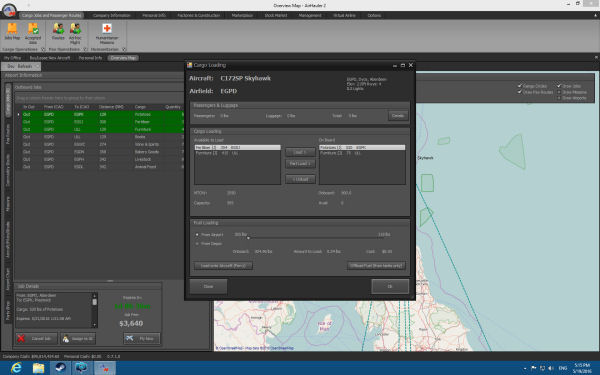
Task: Confirm Cargo Loading with OK button
Action: pyautogui.click(x=390, y=286)
